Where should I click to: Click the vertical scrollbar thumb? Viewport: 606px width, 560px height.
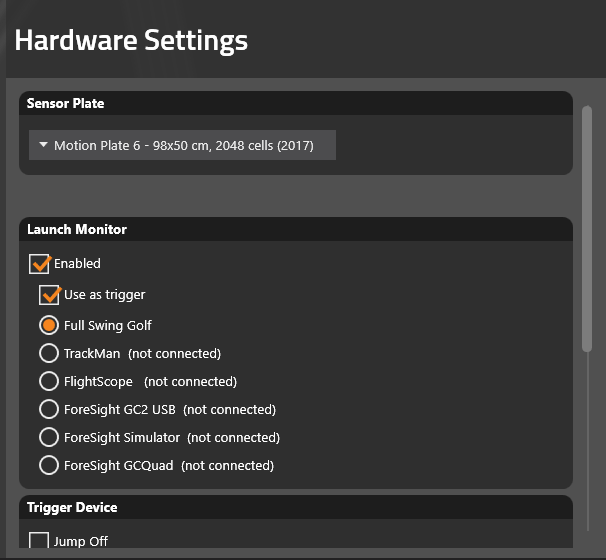587,228
